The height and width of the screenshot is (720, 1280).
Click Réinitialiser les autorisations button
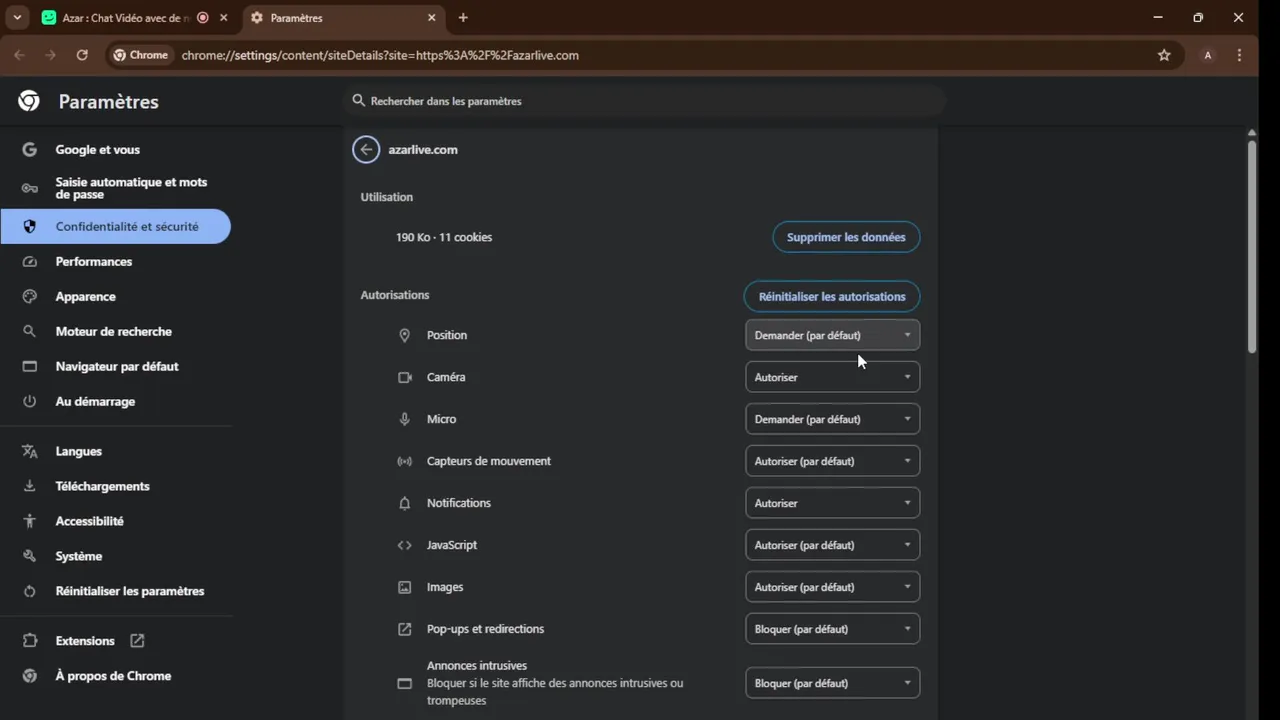point(832,296)
